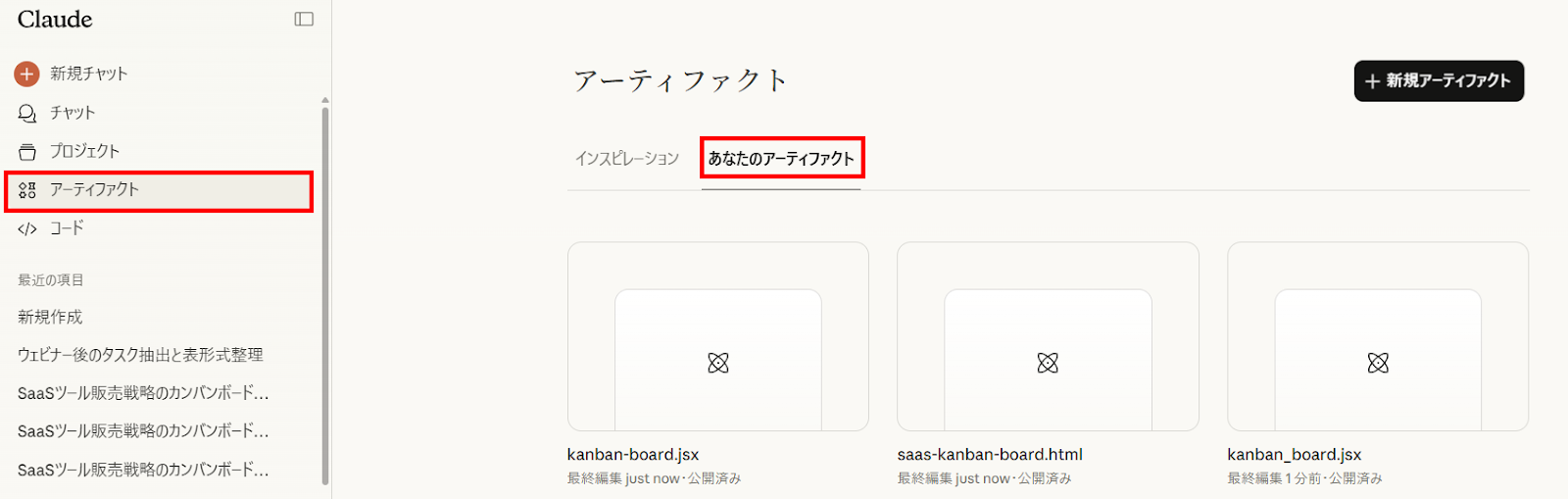Click the 新規アーティファクト button

click(x=1439, y=80)
